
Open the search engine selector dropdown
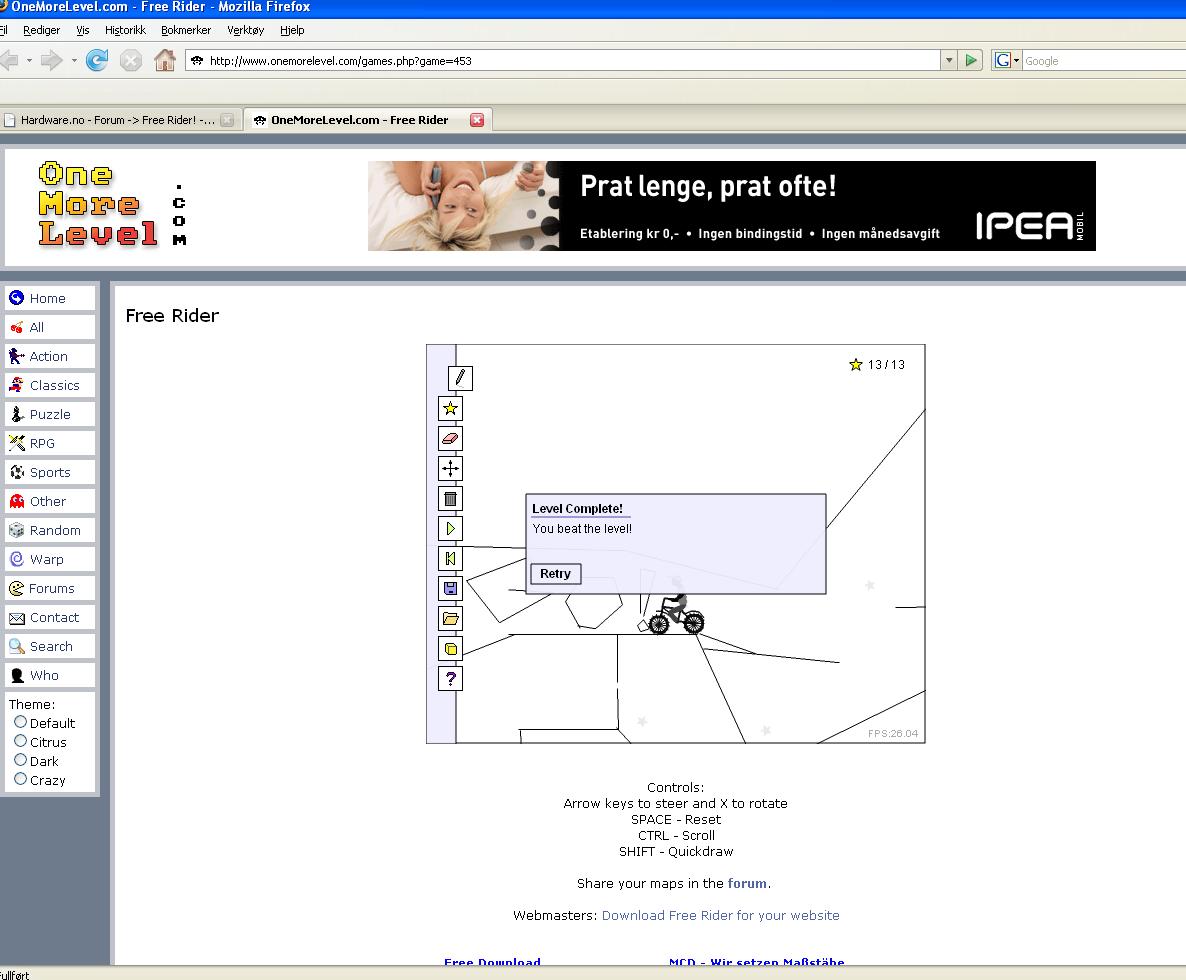(x=1007, y=60)
